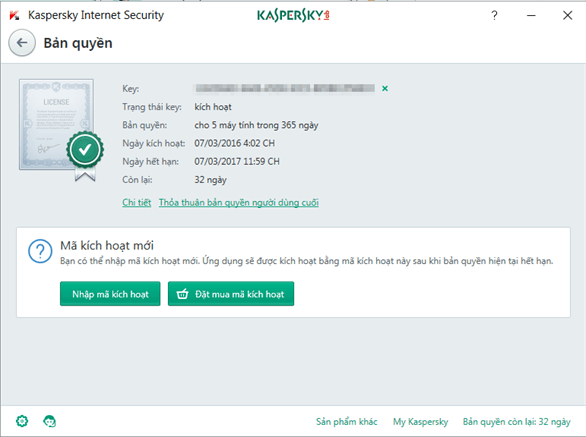Click the Kaspersky logo in title bar
This screenshot has height=437, width=586.
tap(293, 15)
